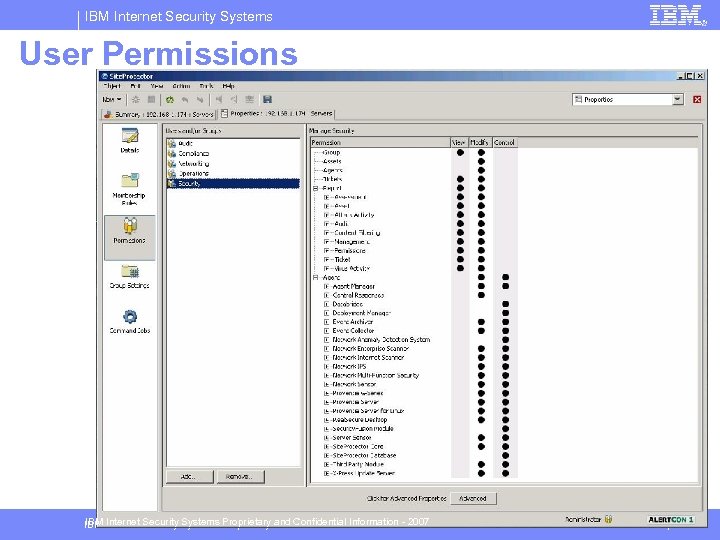Click the Networking group icon

click(172, 163)
